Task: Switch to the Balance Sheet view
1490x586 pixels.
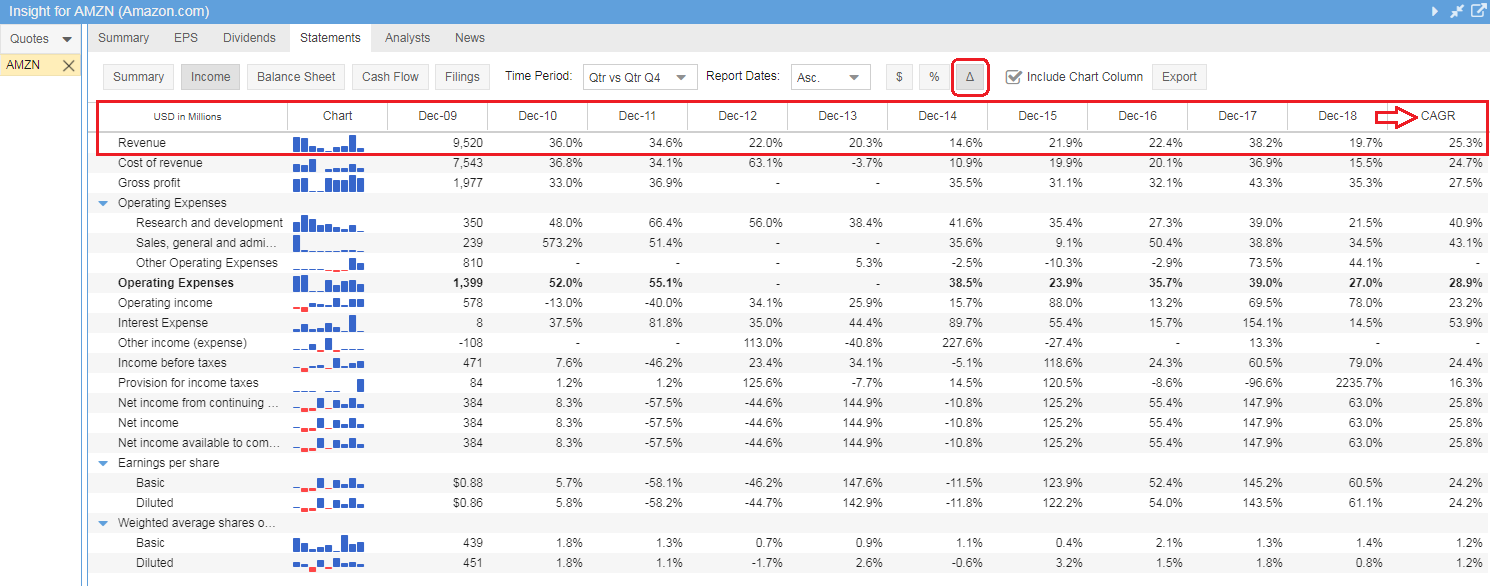Action: coord(296,77)
